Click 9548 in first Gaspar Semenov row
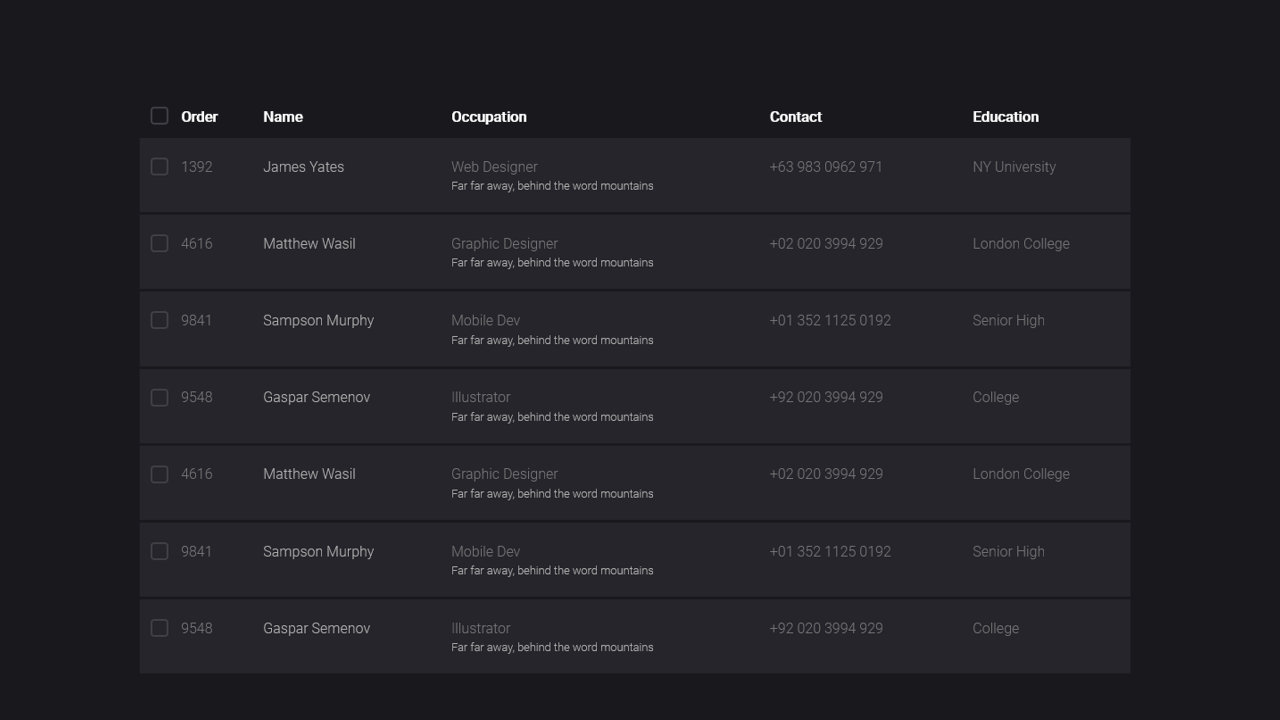This screenshot has width=1280, height=720. [197, 397]
